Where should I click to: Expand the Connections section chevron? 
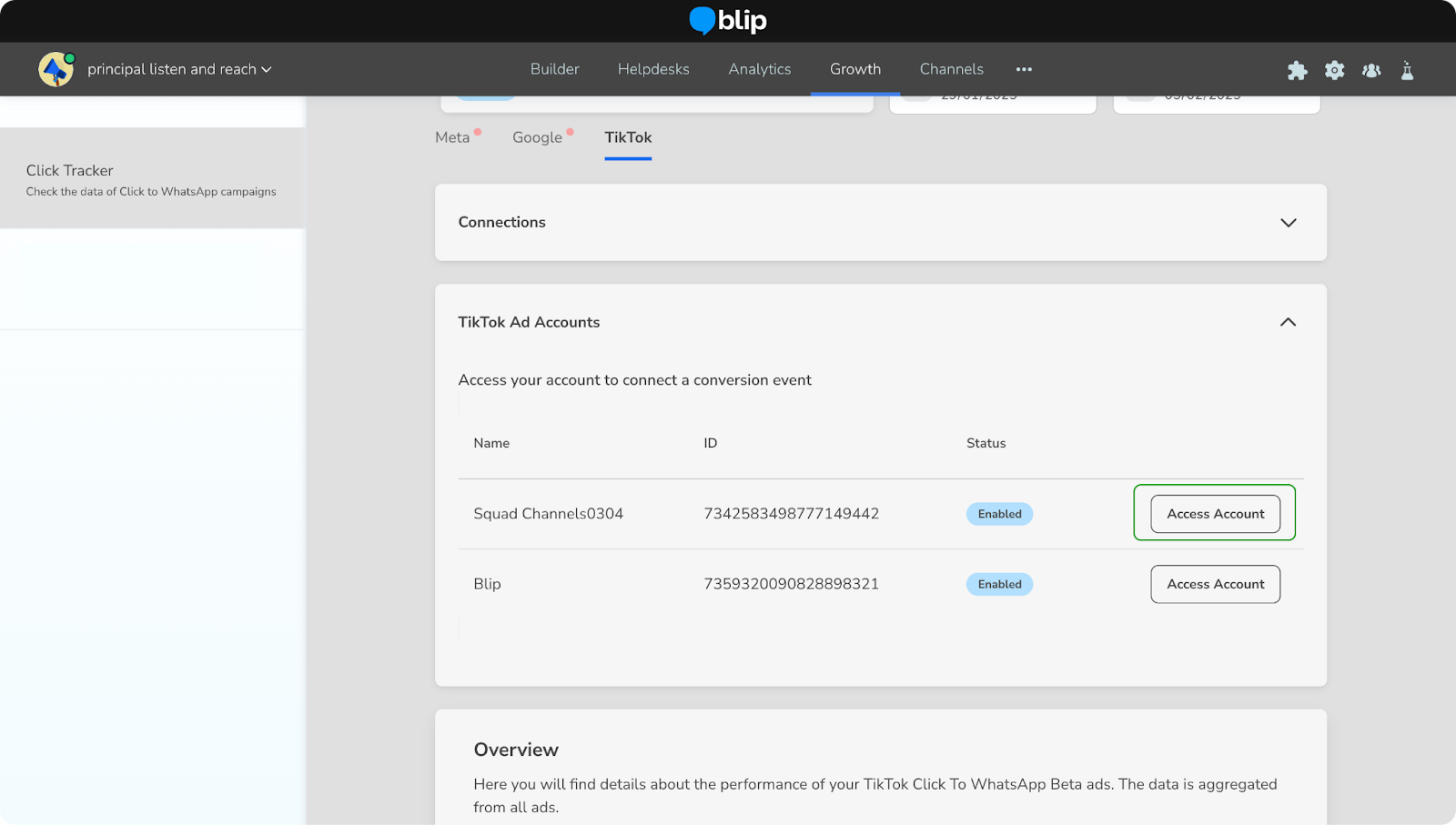1289,223
